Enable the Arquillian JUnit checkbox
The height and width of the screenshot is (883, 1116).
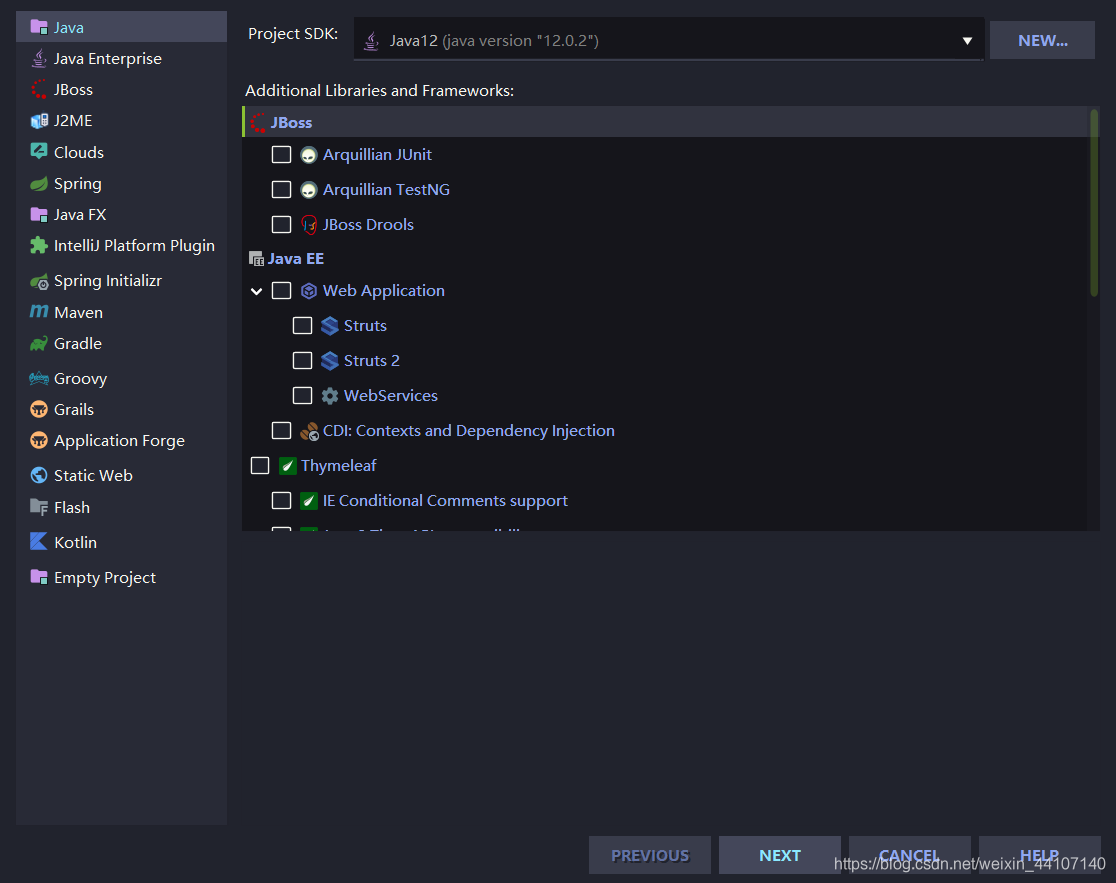[x=281, y=154]
